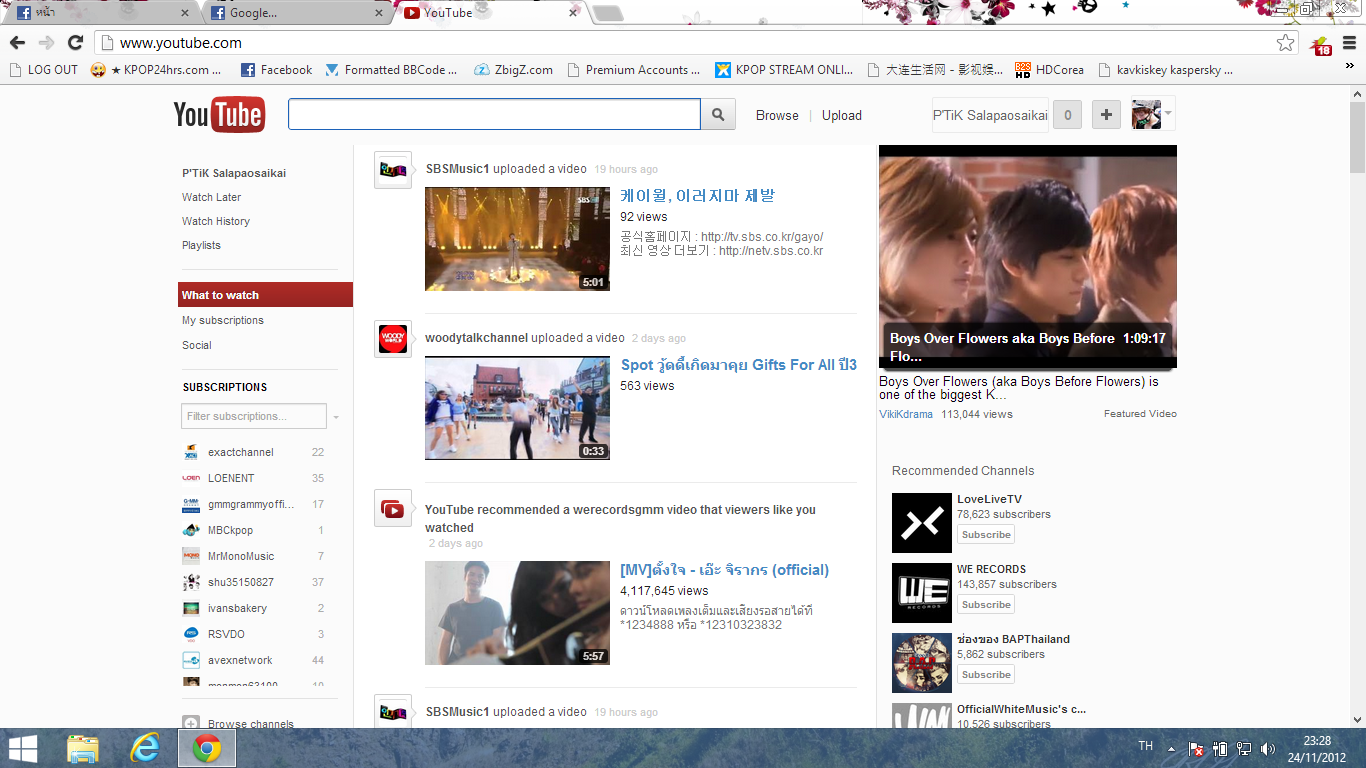Click the Upload link in header
This screenshot has width=1366, height=768.
(x=842, y=115)
